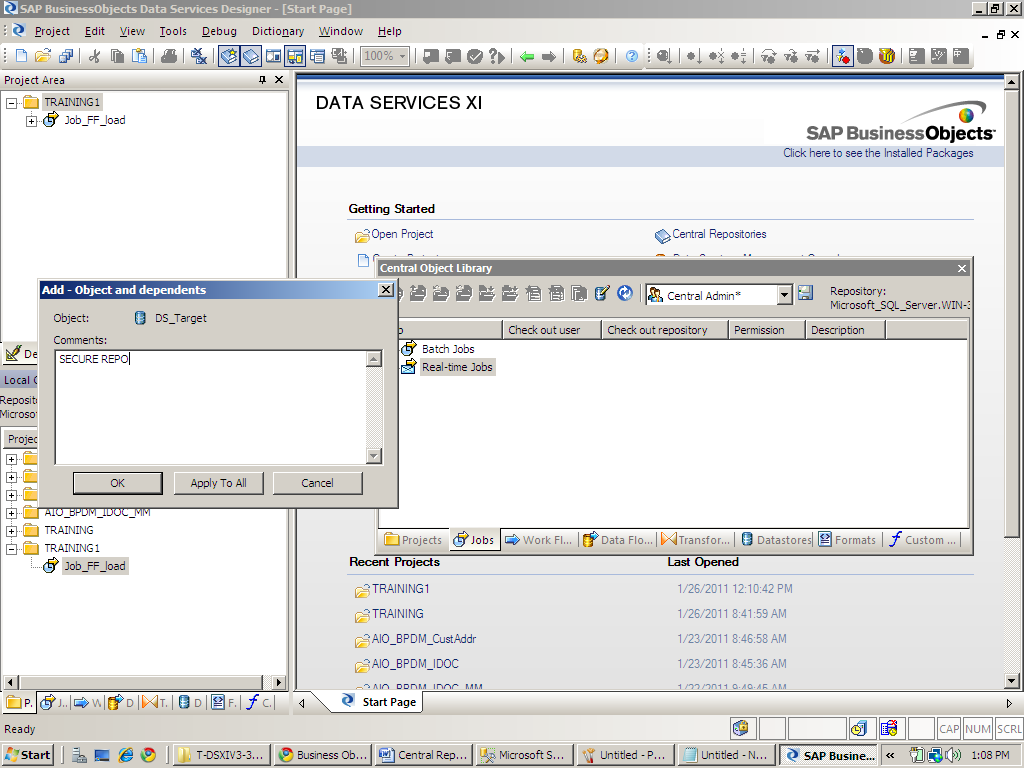Click the Save icon next to Central Admin
The image size is (1024, 768).
click(805, 293)
